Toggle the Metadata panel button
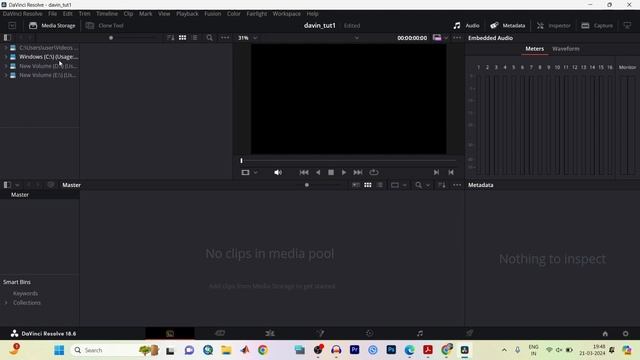Image resolution: width=640 pixels, height=360 pixels. pos(508,25)
